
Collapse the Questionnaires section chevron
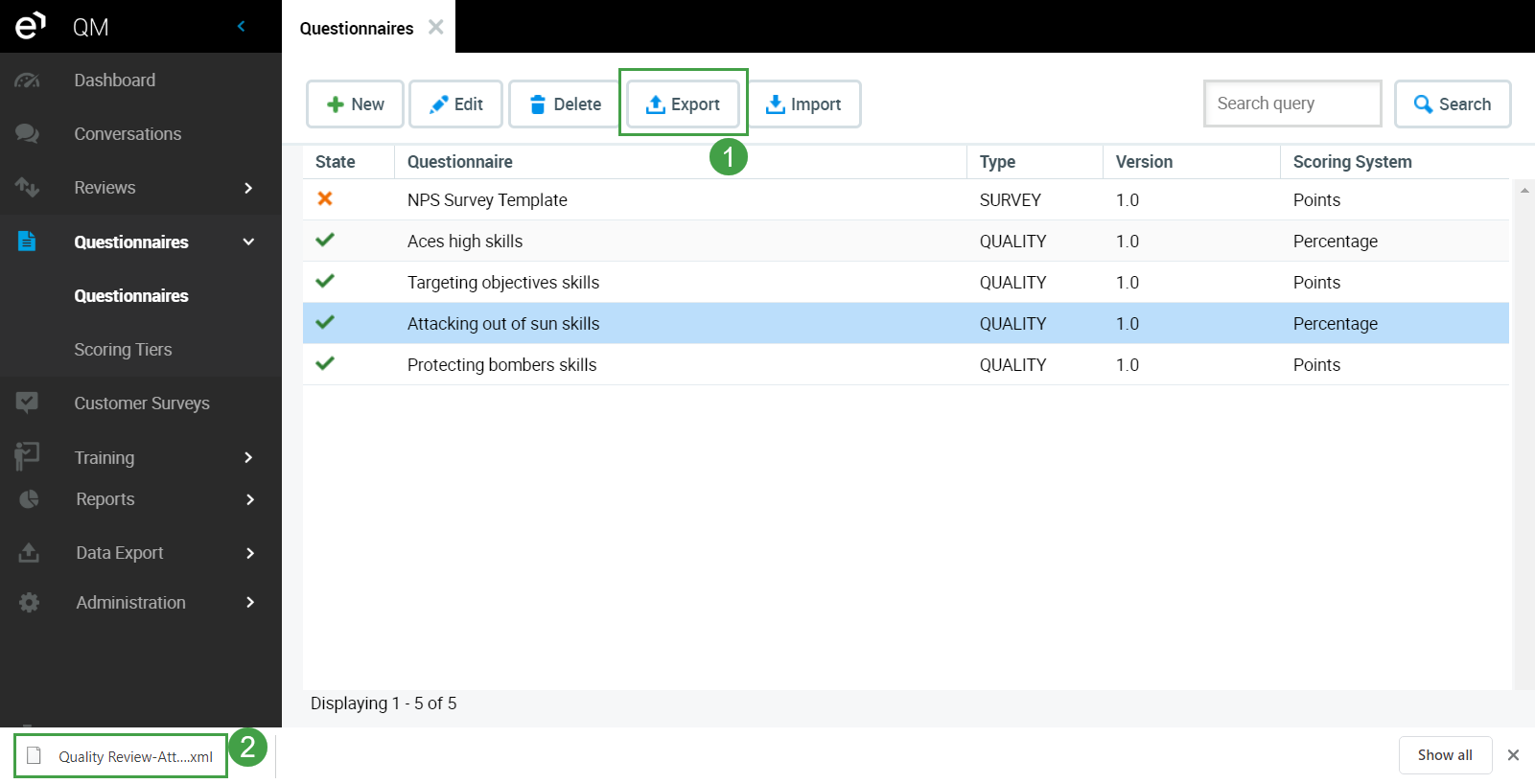(248, 242)
